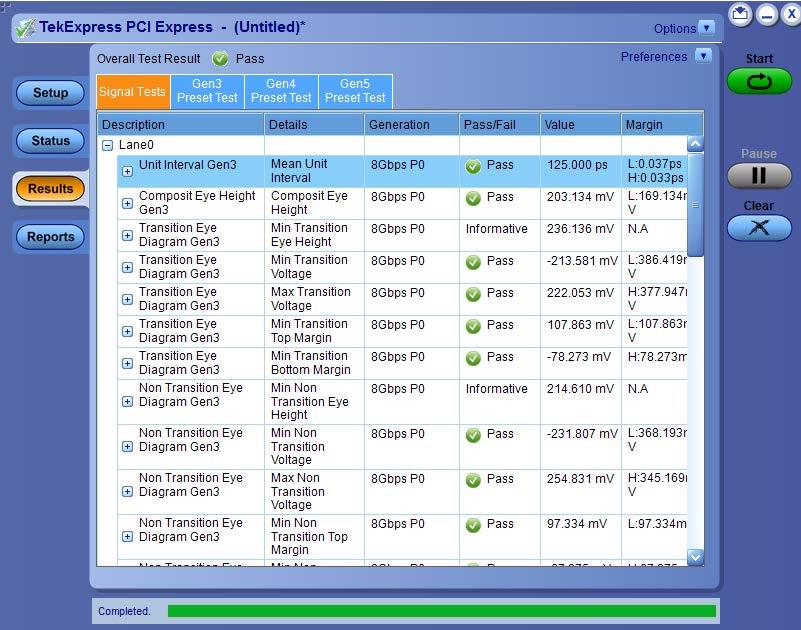Click the pass checkmark for Min Non Transition Voltage
801x630 pixels.
click(x=473, y=435)
